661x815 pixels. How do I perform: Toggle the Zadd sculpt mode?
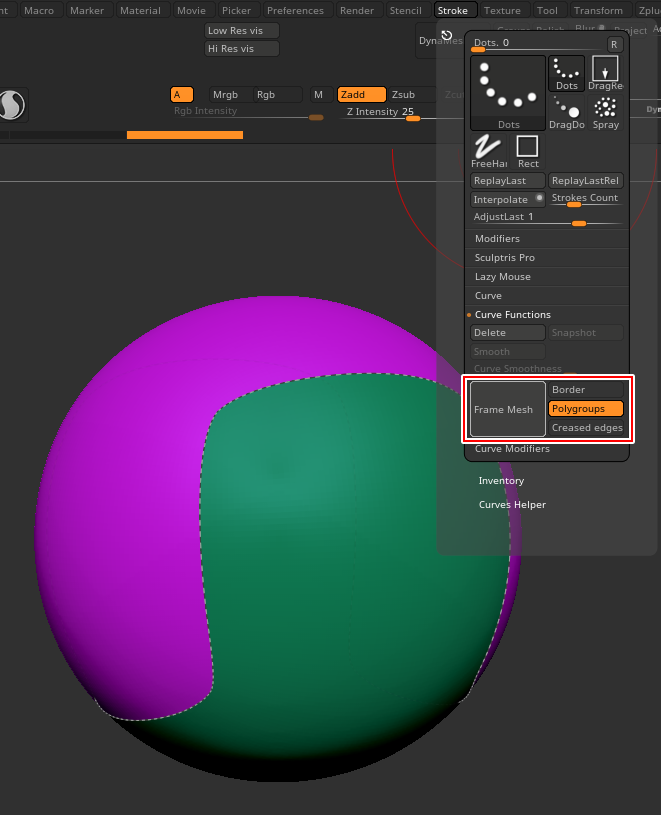[x=361, y=95]
